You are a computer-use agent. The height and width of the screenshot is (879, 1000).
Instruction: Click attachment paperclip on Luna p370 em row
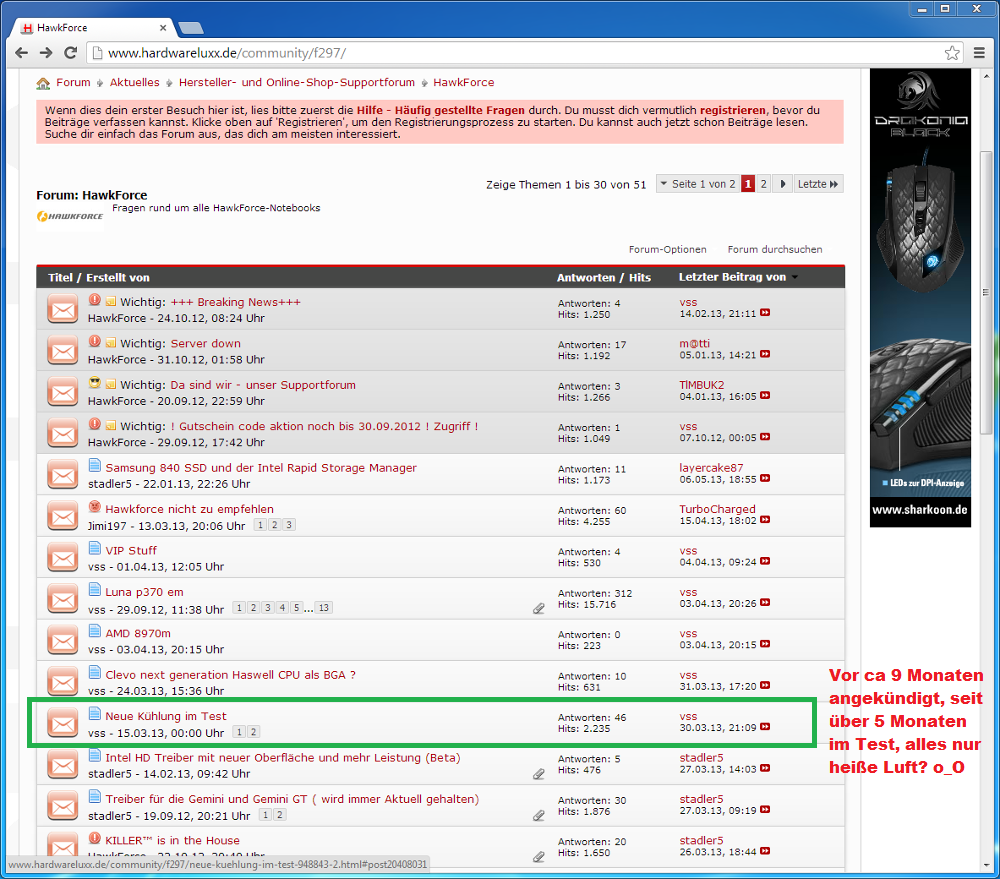(539, 609)
